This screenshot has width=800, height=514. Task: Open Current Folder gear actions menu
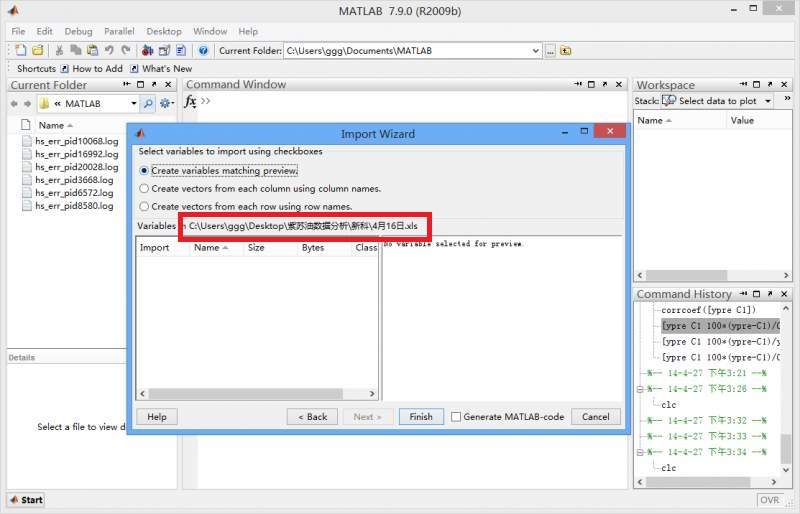coord(166,104)
